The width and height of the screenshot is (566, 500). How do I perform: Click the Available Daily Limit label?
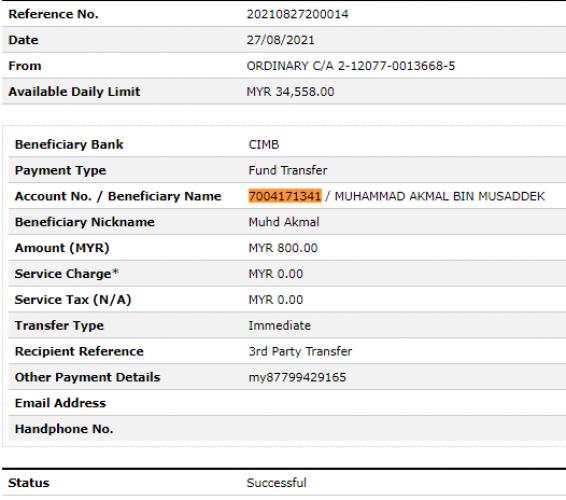[x=74, y=92]
